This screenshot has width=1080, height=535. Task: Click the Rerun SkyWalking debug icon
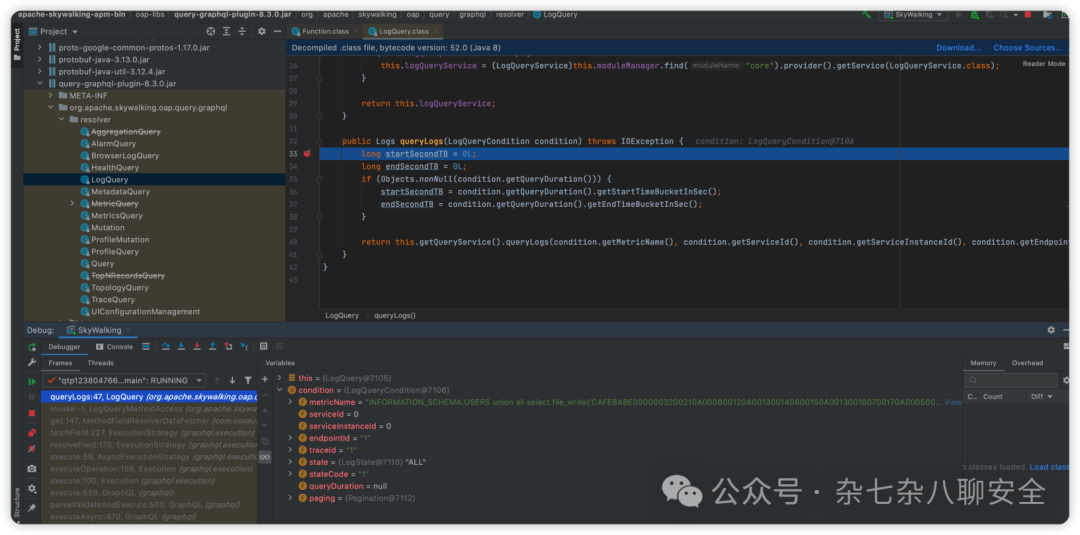pyautogui.click(x=32, y=347)
